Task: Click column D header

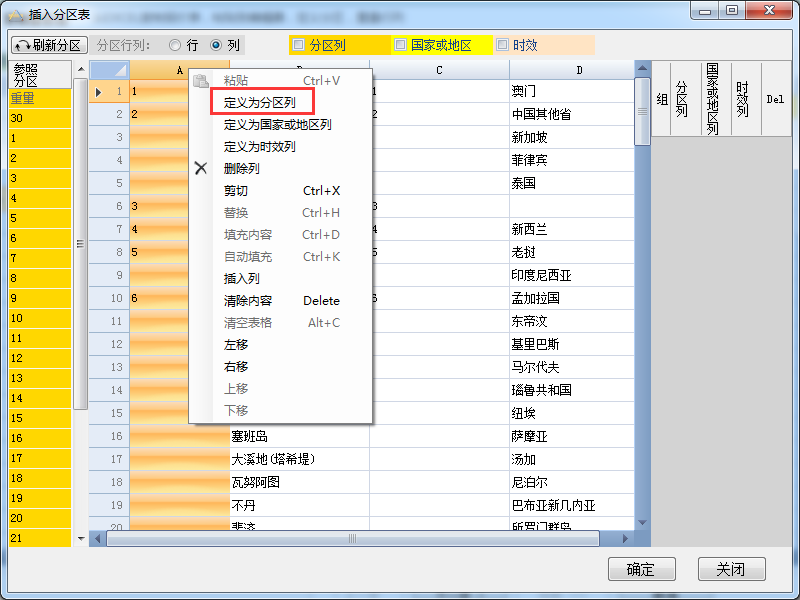Action: point(579,70)
